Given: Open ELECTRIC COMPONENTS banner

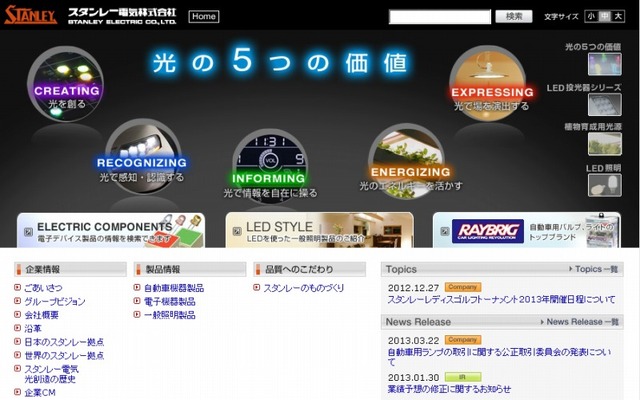Looking at the screenshot, I should (x=111, y=230).
